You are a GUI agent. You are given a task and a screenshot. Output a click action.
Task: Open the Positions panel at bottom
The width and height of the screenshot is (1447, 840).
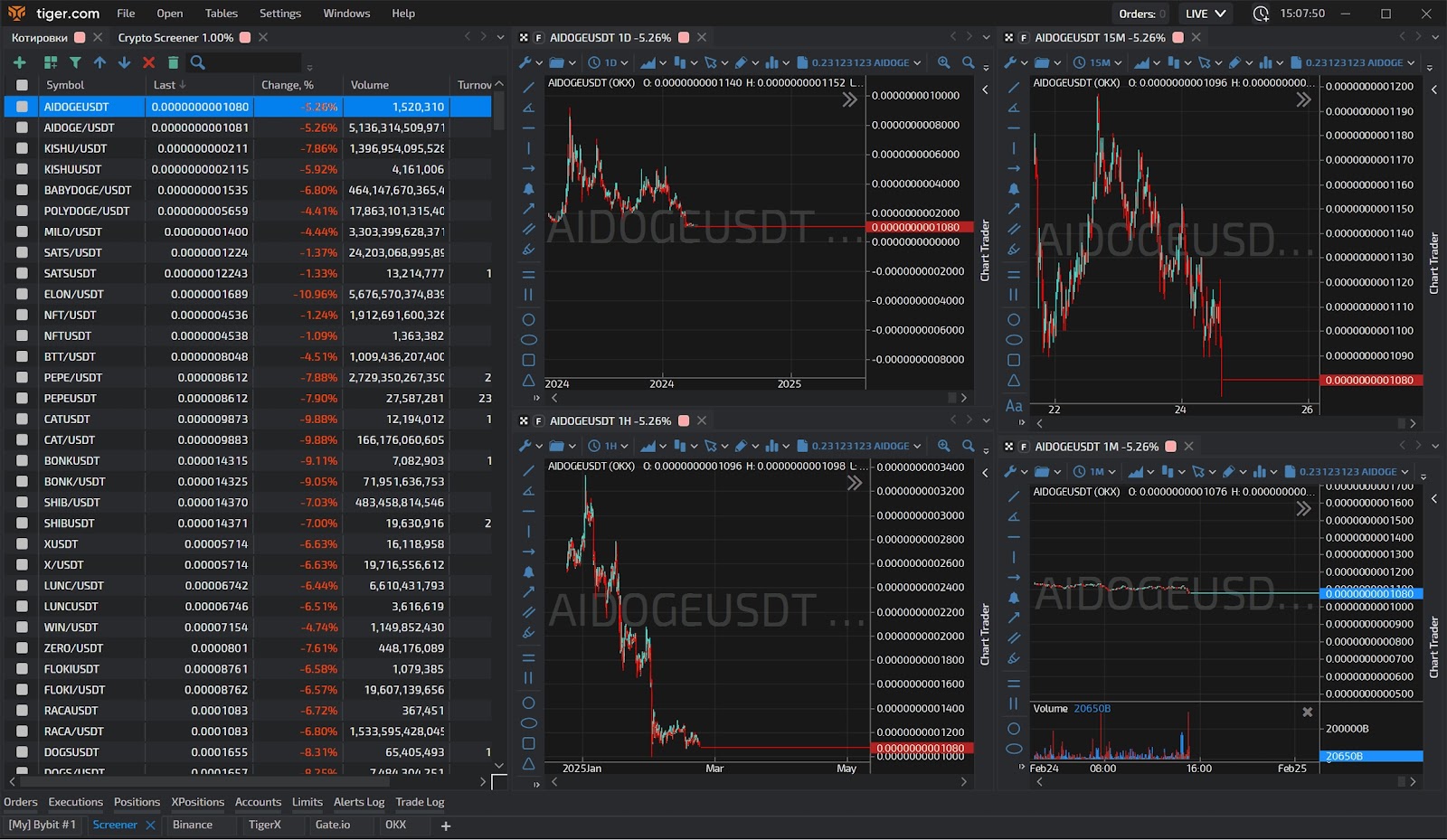click(137, 802)
